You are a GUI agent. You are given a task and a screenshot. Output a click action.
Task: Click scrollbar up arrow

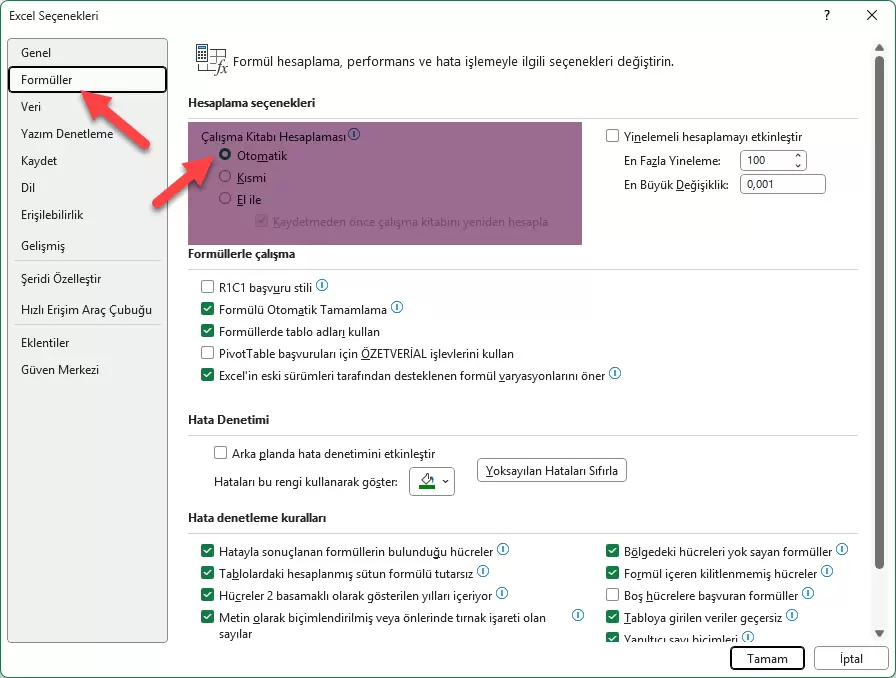pyautogui.click(x=879, y=47)
